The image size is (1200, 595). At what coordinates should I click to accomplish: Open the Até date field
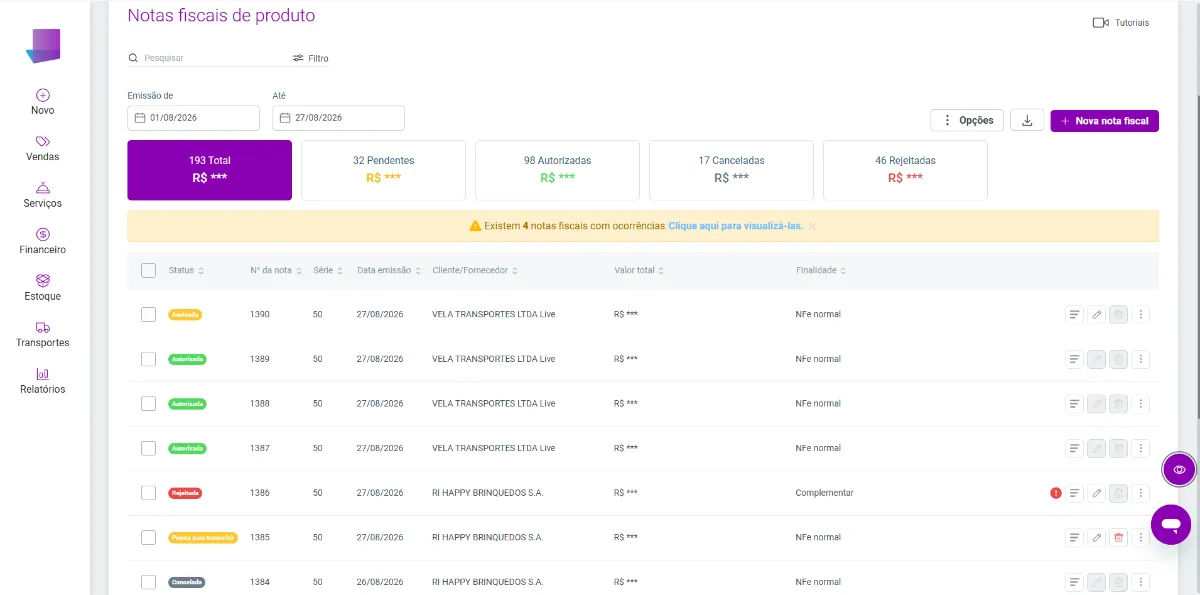point(338,118)
